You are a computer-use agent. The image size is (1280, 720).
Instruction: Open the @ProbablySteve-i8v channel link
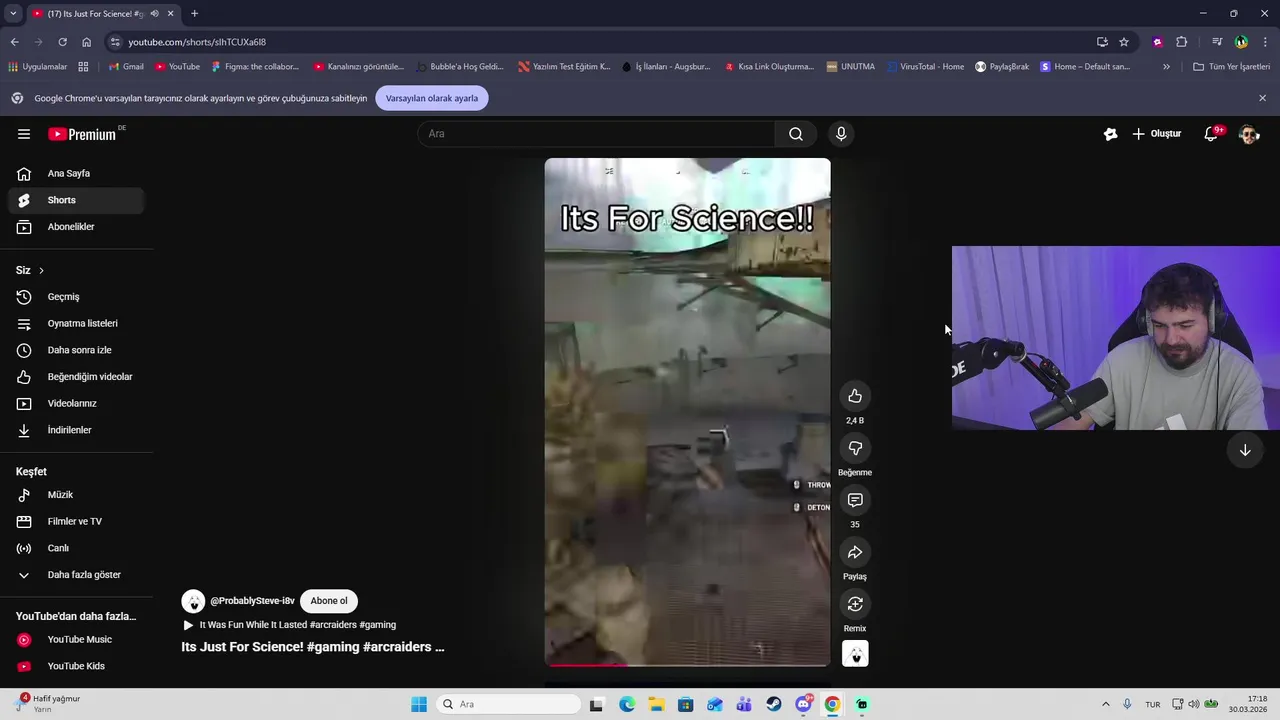(x=252, y=601)
